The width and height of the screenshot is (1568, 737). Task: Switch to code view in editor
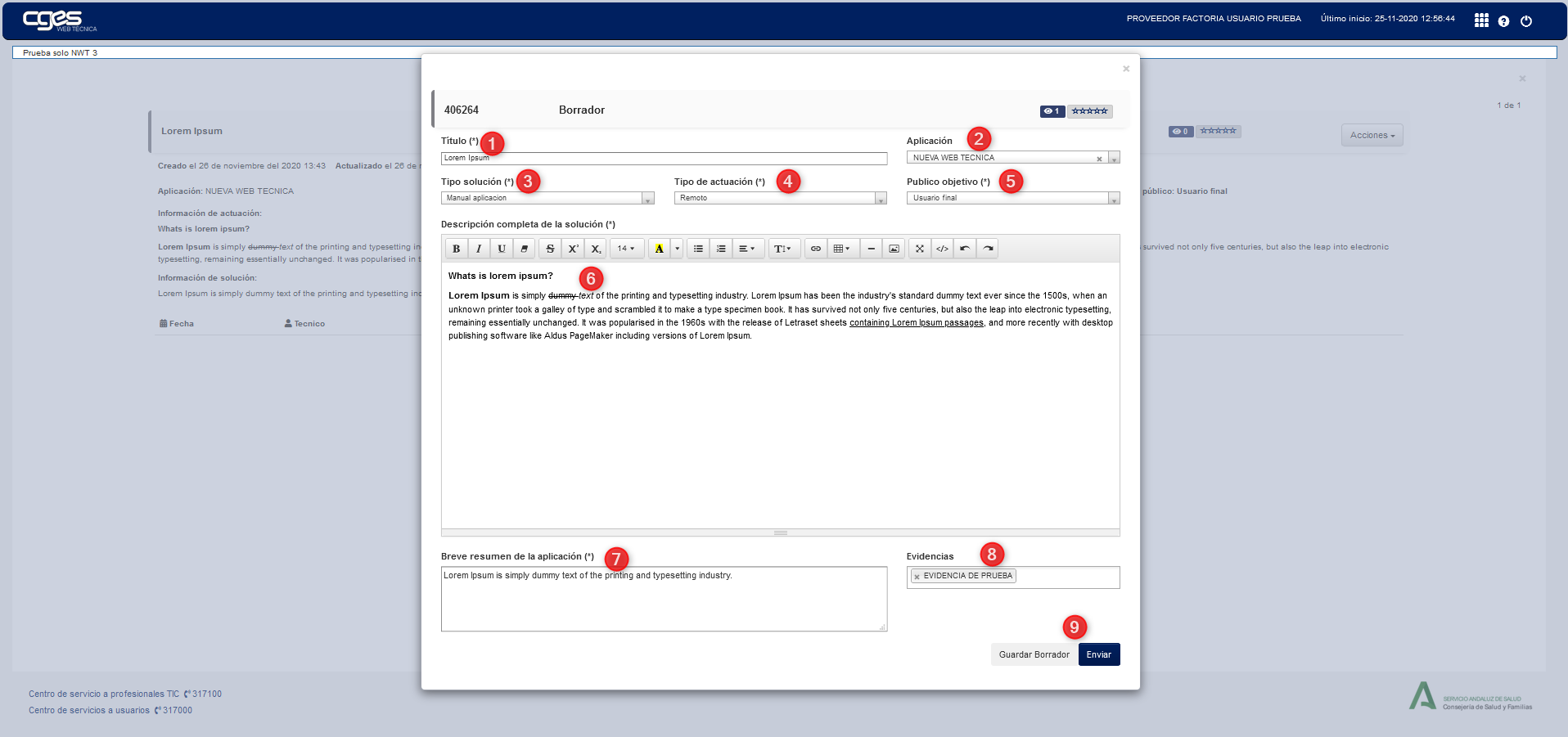click(943, 249)
